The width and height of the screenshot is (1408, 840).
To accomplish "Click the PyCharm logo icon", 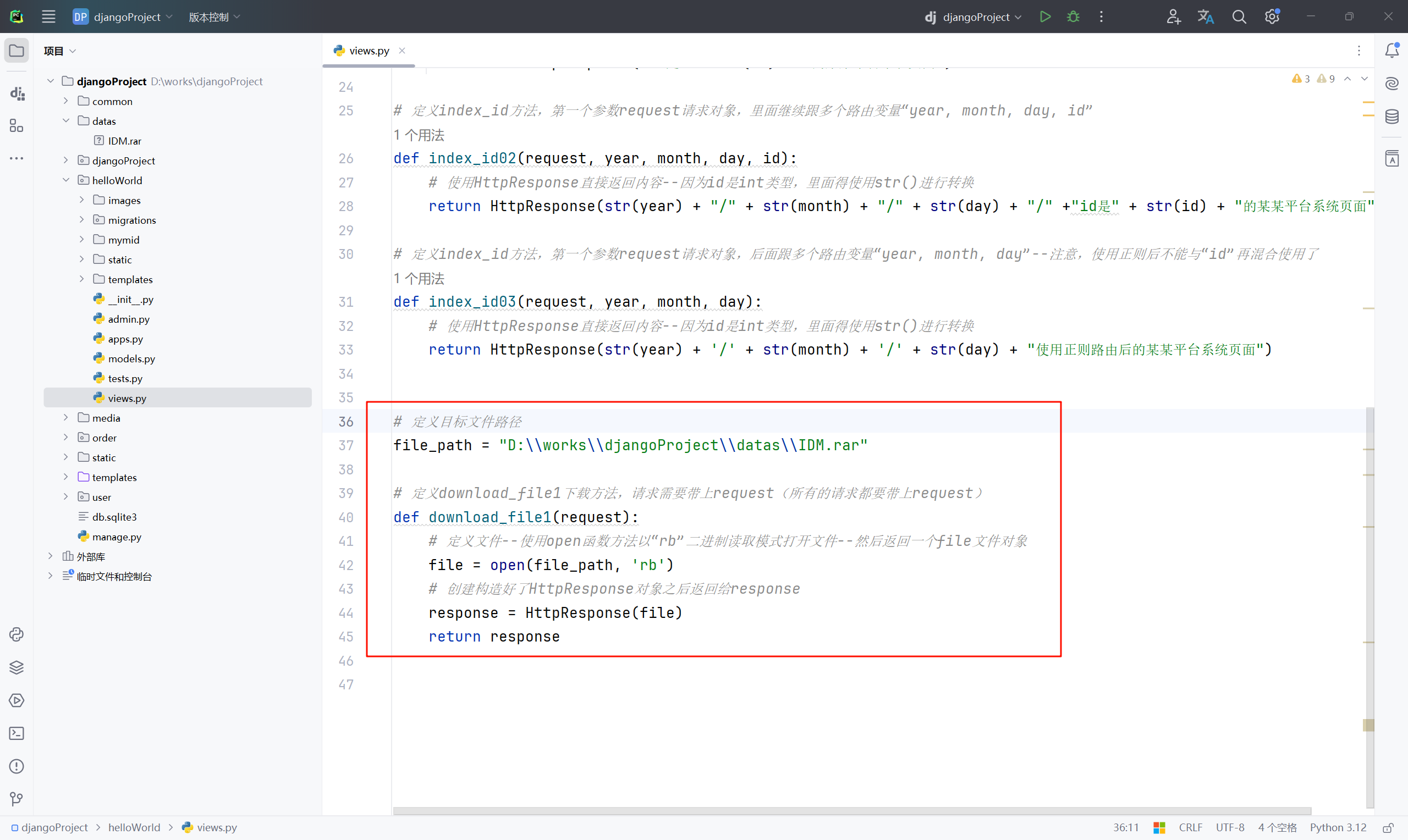I will coord(16,17).
